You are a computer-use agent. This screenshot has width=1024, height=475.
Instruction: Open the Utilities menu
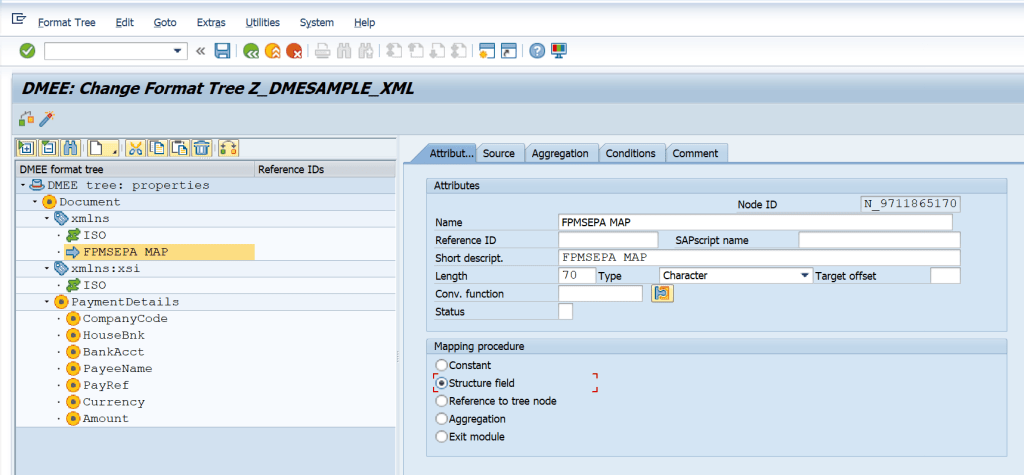click(x=263, y=22)
